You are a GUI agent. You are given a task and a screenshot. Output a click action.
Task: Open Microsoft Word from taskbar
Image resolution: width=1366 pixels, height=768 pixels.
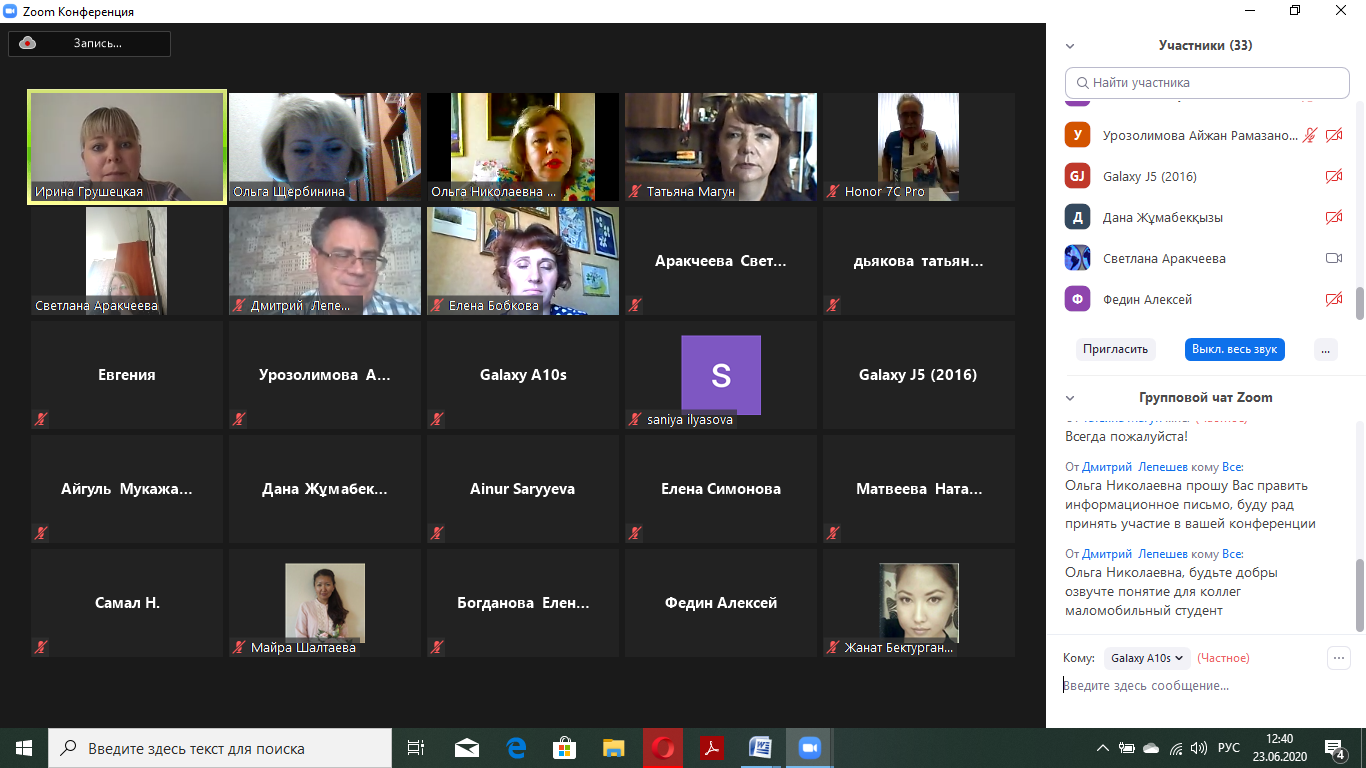point(760,748)
